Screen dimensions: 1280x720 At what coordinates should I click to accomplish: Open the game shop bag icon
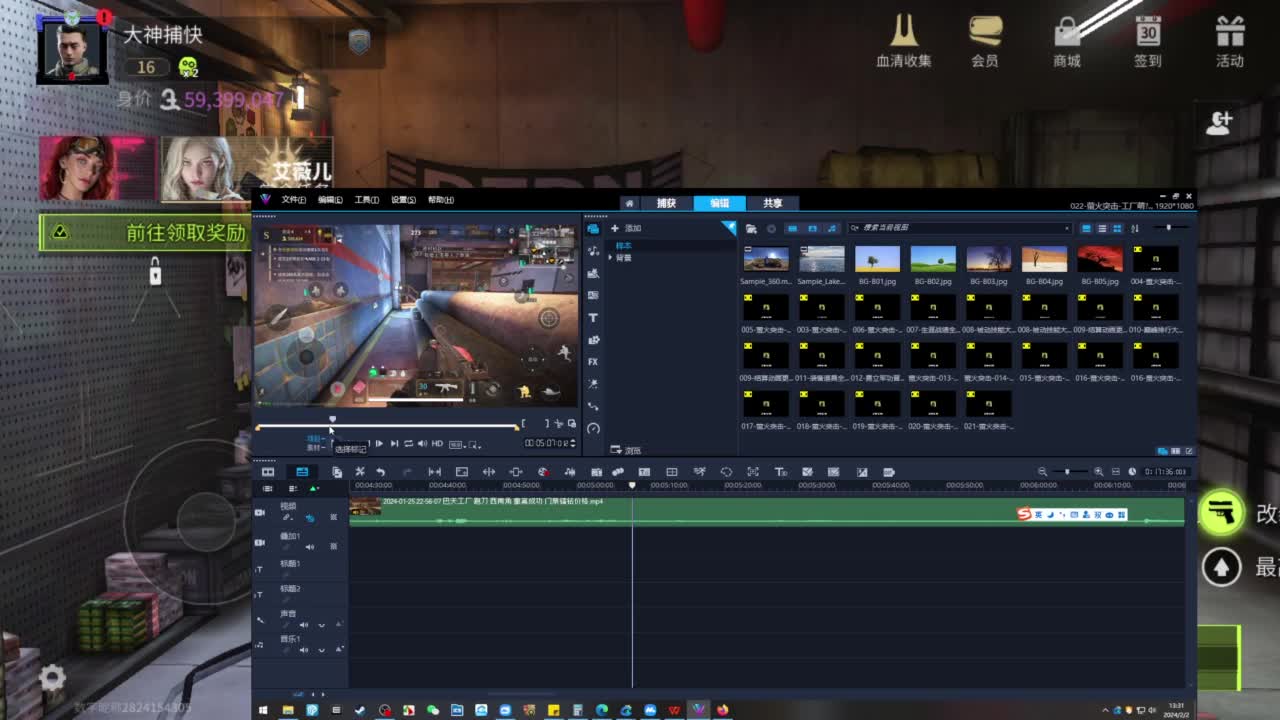click(1067, 41)
